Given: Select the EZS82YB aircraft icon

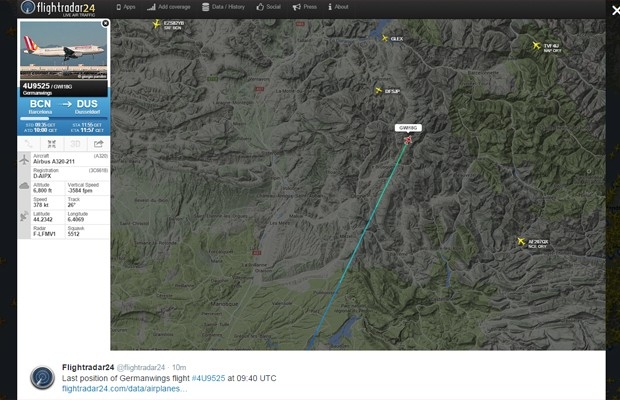Looking at the screenshot, I should (157, 25).
